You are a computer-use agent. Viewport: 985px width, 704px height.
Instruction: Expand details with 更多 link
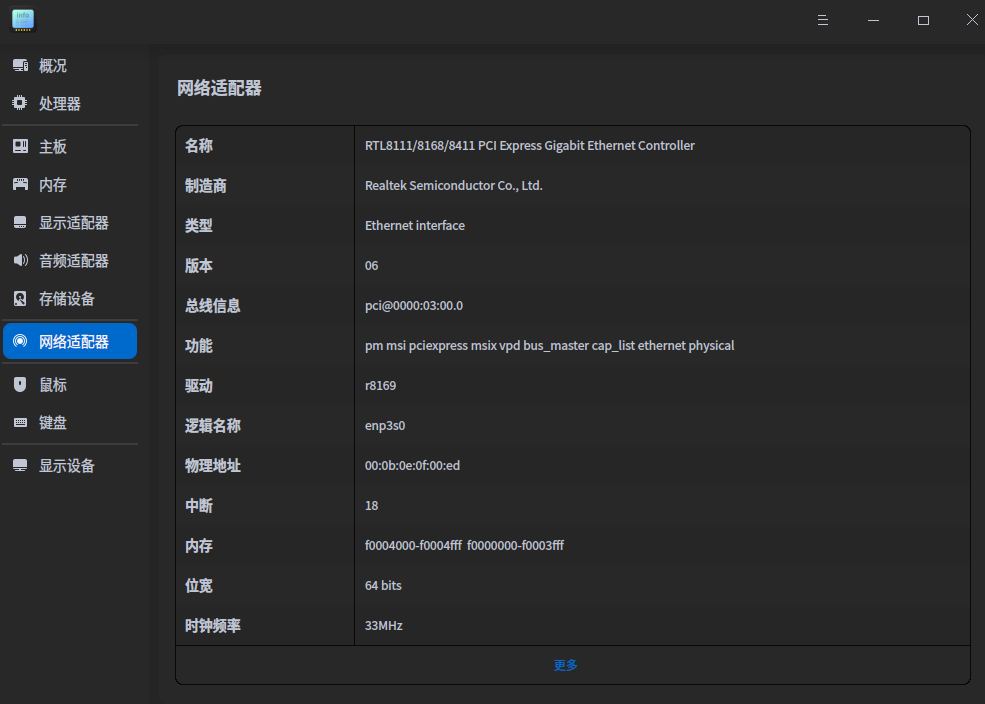pos(566,665)
